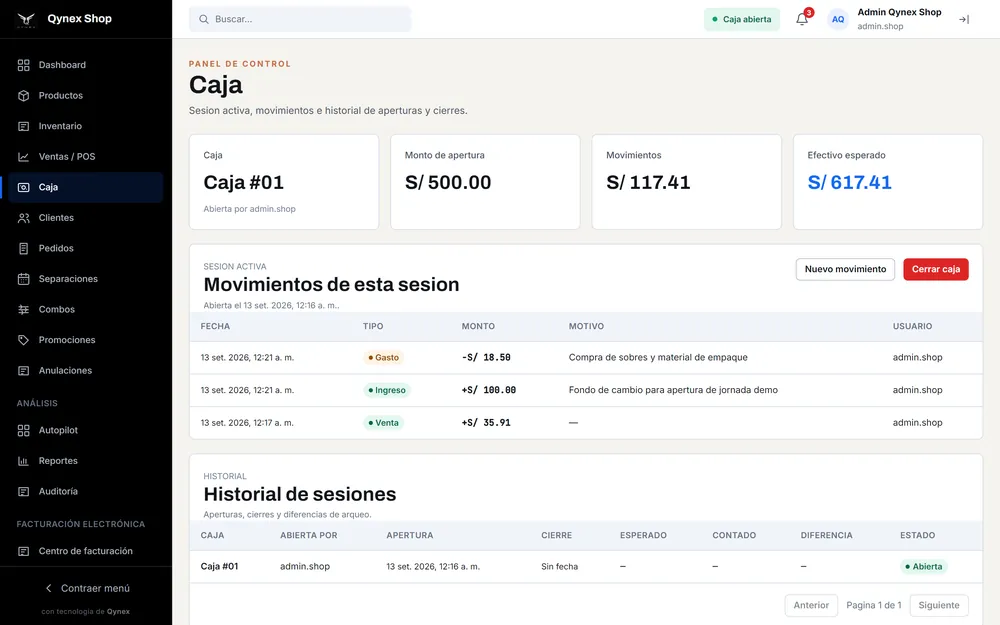Click the Admin Qynex Shop user name
The image size is (1000, 625).
(x=899, y=12)
